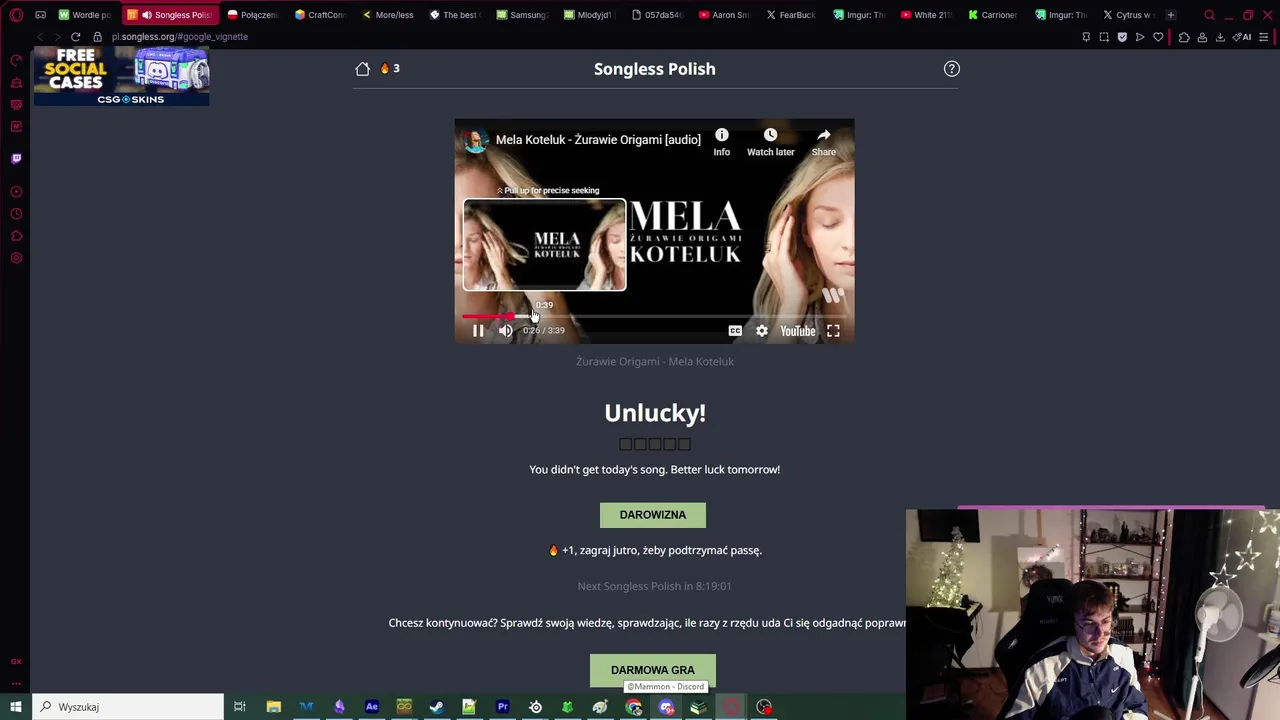Open YouTube player settings gear
1280x720 pixels.
(762, 331)
